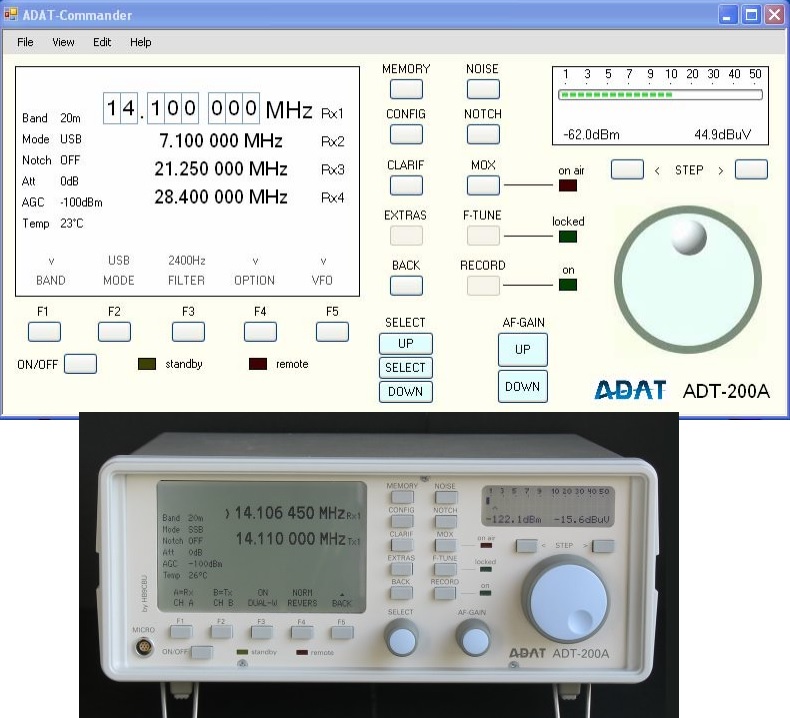This screenshot has width=790, height=718.
Task: Open the Help menu
Action: click(x=141, y=42)
